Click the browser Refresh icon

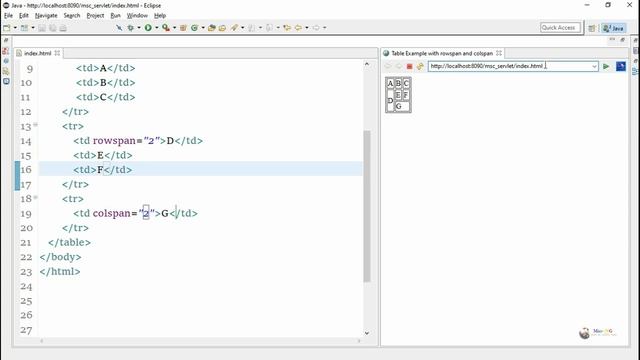[x=420, y=66]
